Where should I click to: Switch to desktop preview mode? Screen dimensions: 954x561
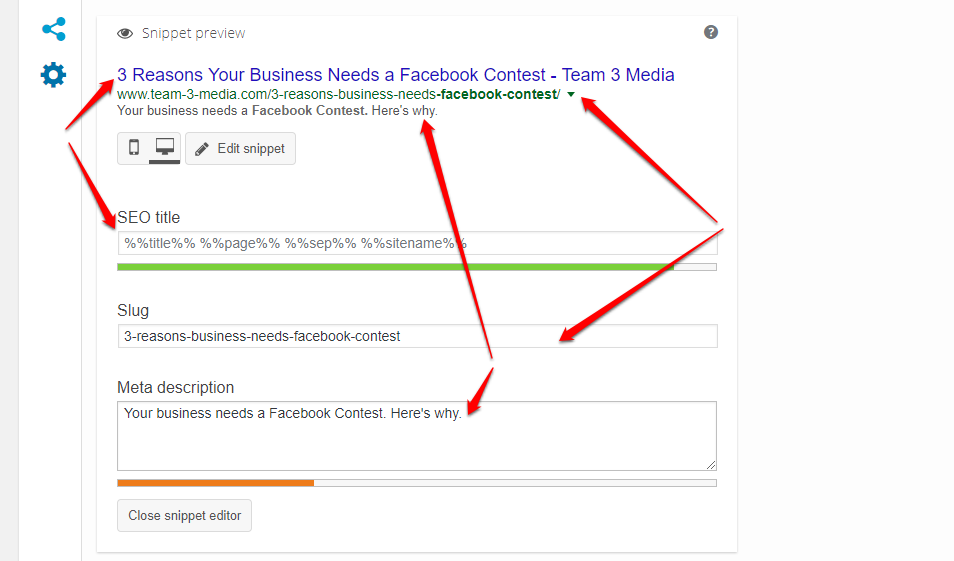point(165,148)
